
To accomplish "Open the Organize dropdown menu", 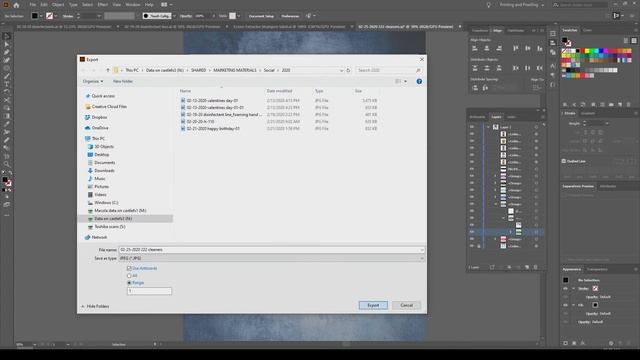I will coord(93,81).
